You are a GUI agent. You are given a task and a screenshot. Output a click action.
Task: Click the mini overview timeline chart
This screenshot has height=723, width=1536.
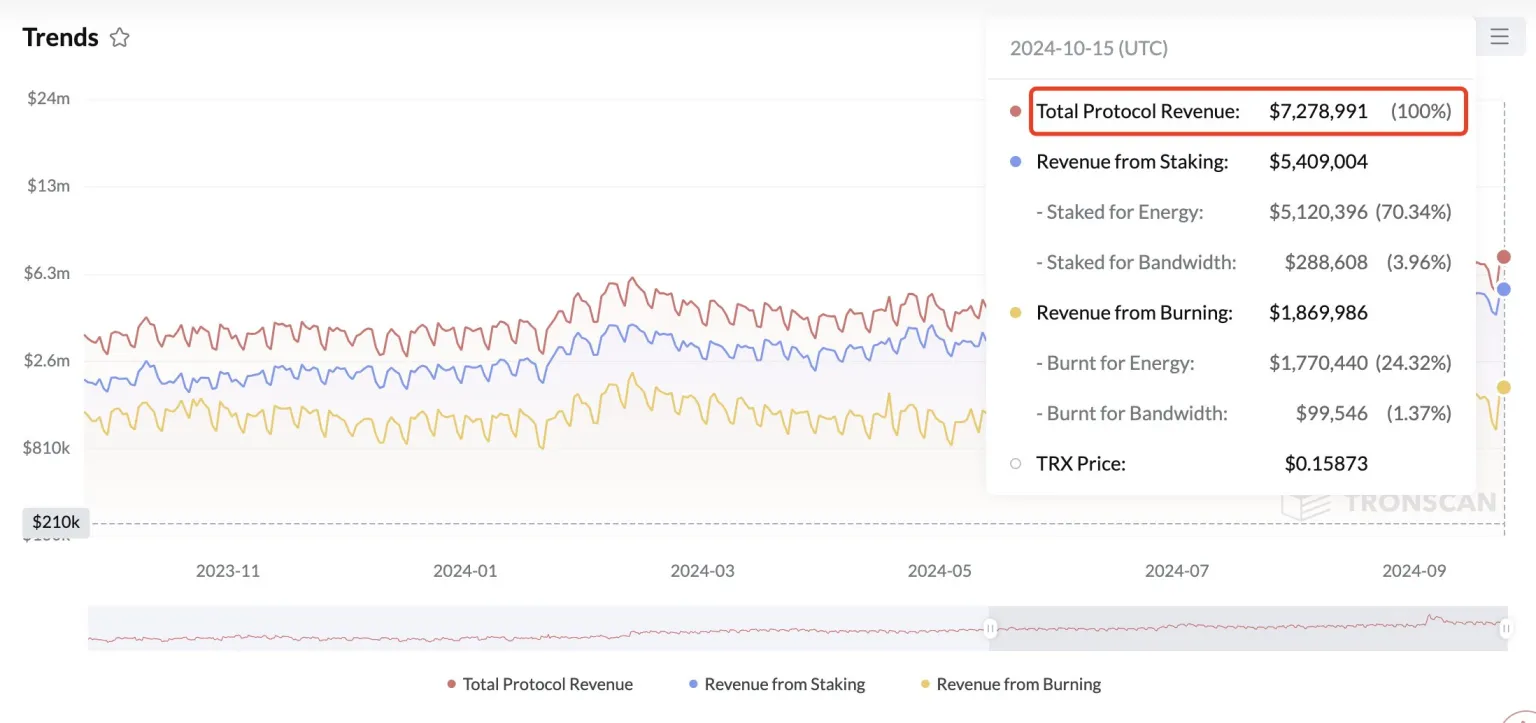click(x=600, y=628)
